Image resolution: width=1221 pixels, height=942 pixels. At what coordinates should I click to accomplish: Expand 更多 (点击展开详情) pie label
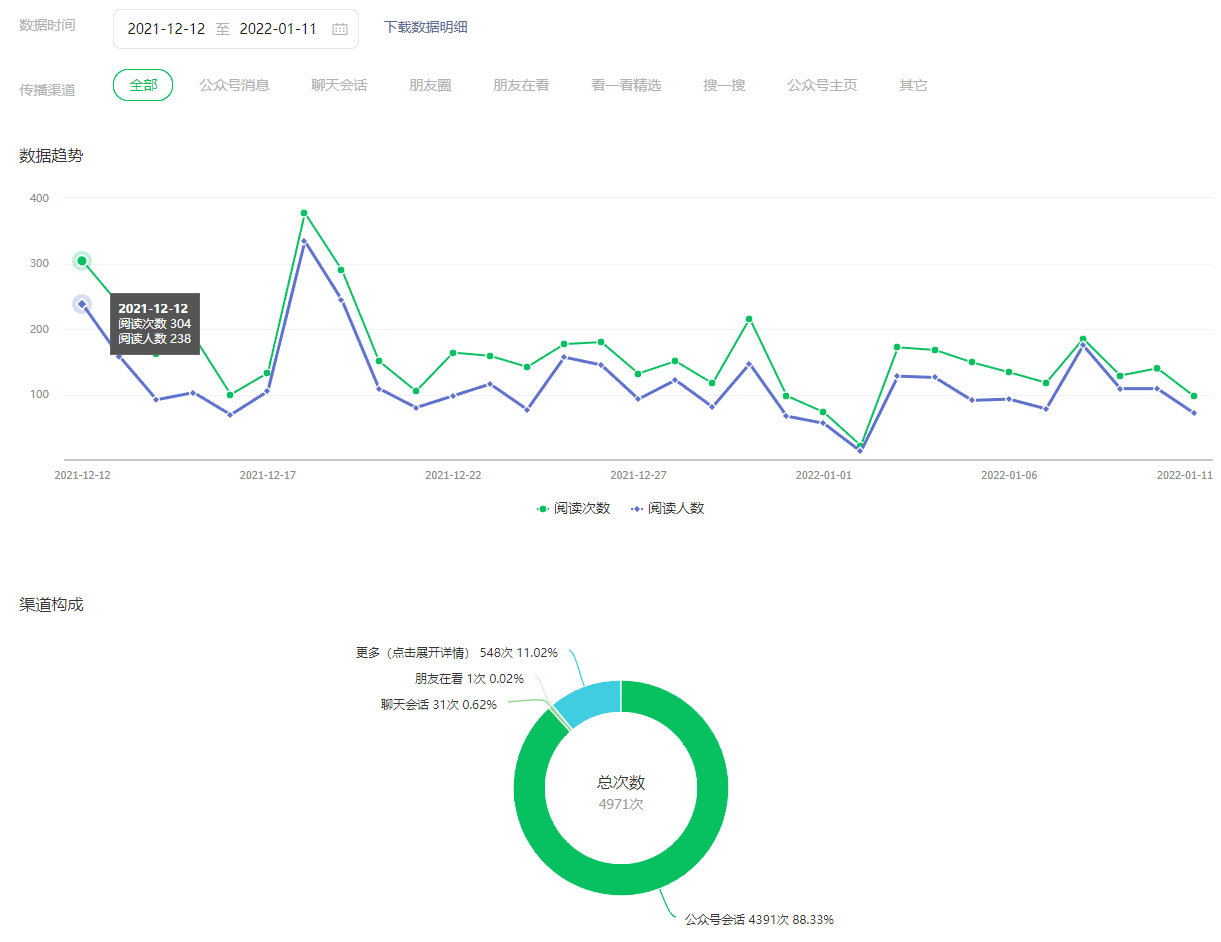pyautogui.click(x=456, y=653)
